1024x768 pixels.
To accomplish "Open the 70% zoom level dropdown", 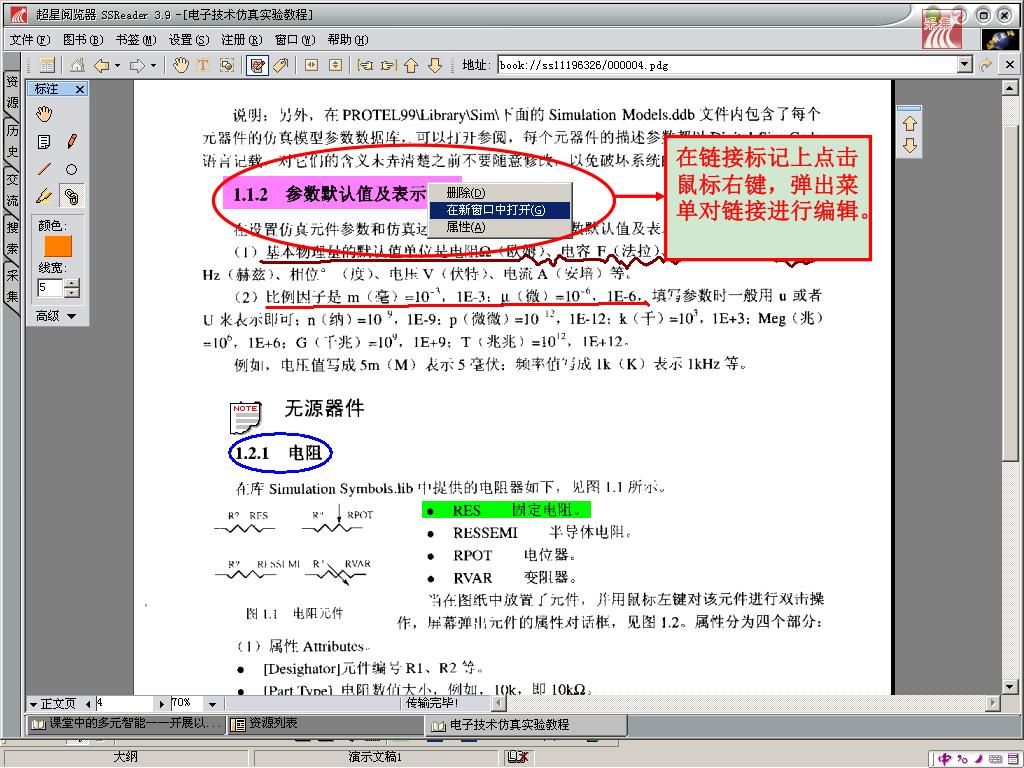I will coord(213,704).
